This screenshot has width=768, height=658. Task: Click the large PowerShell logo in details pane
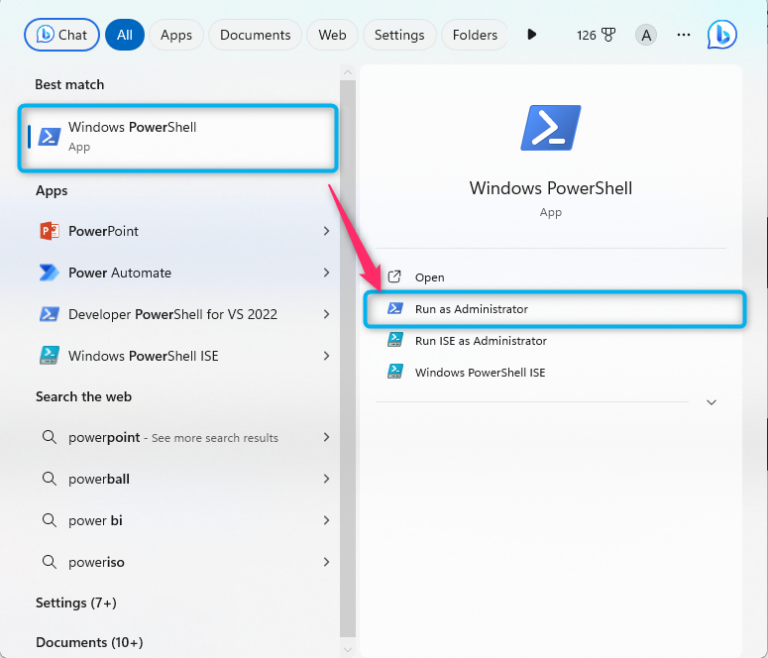(x=551, y=128)
